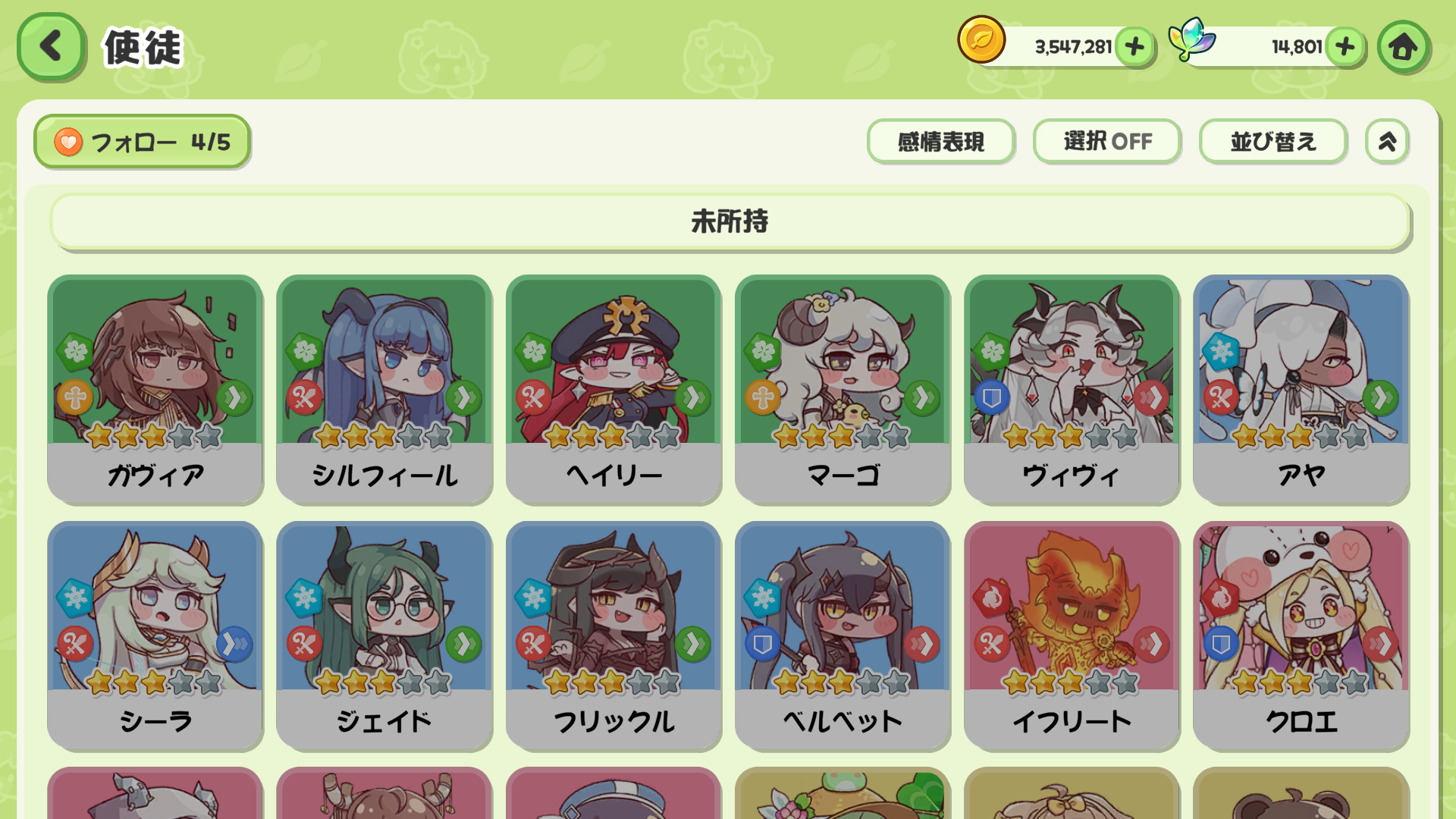Screen dimensions: 1456x819
Task: Toggle the 選択 OFF selection mode
Action: tap(1107, 142)
